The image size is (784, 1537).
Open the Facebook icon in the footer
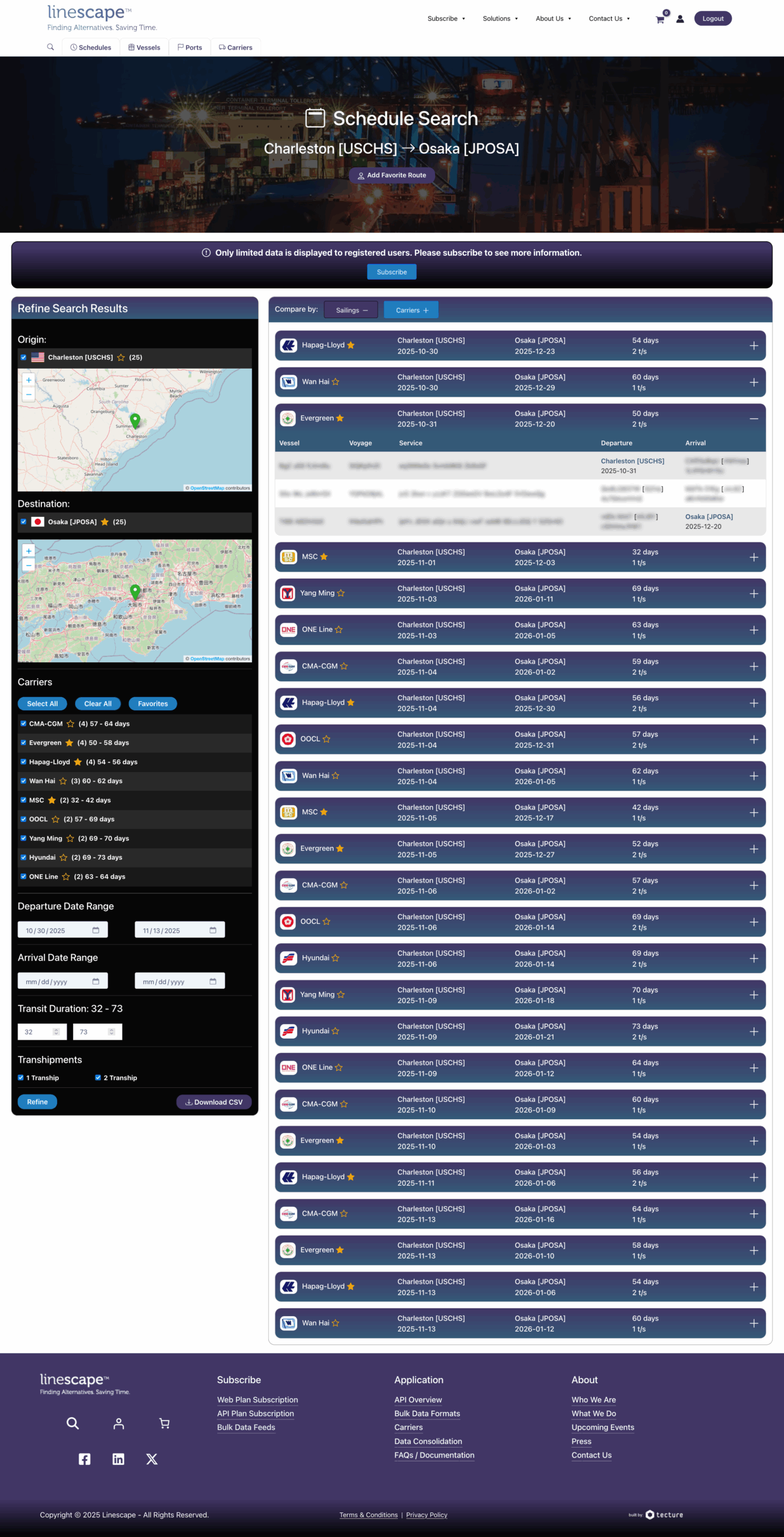point(85,1459)
